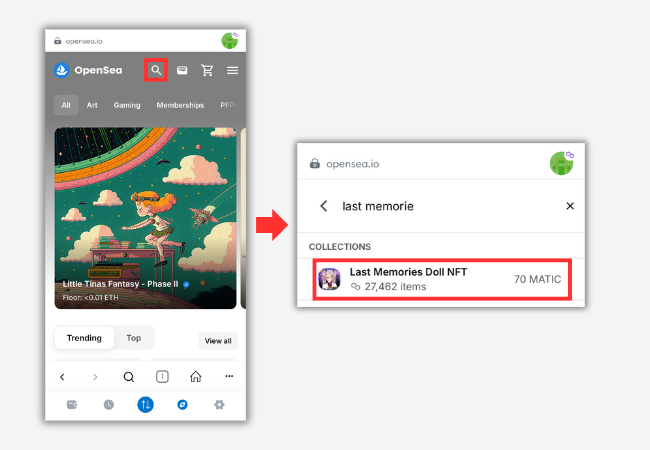
Task: Clear the search with the X icon
Action: 570,206
